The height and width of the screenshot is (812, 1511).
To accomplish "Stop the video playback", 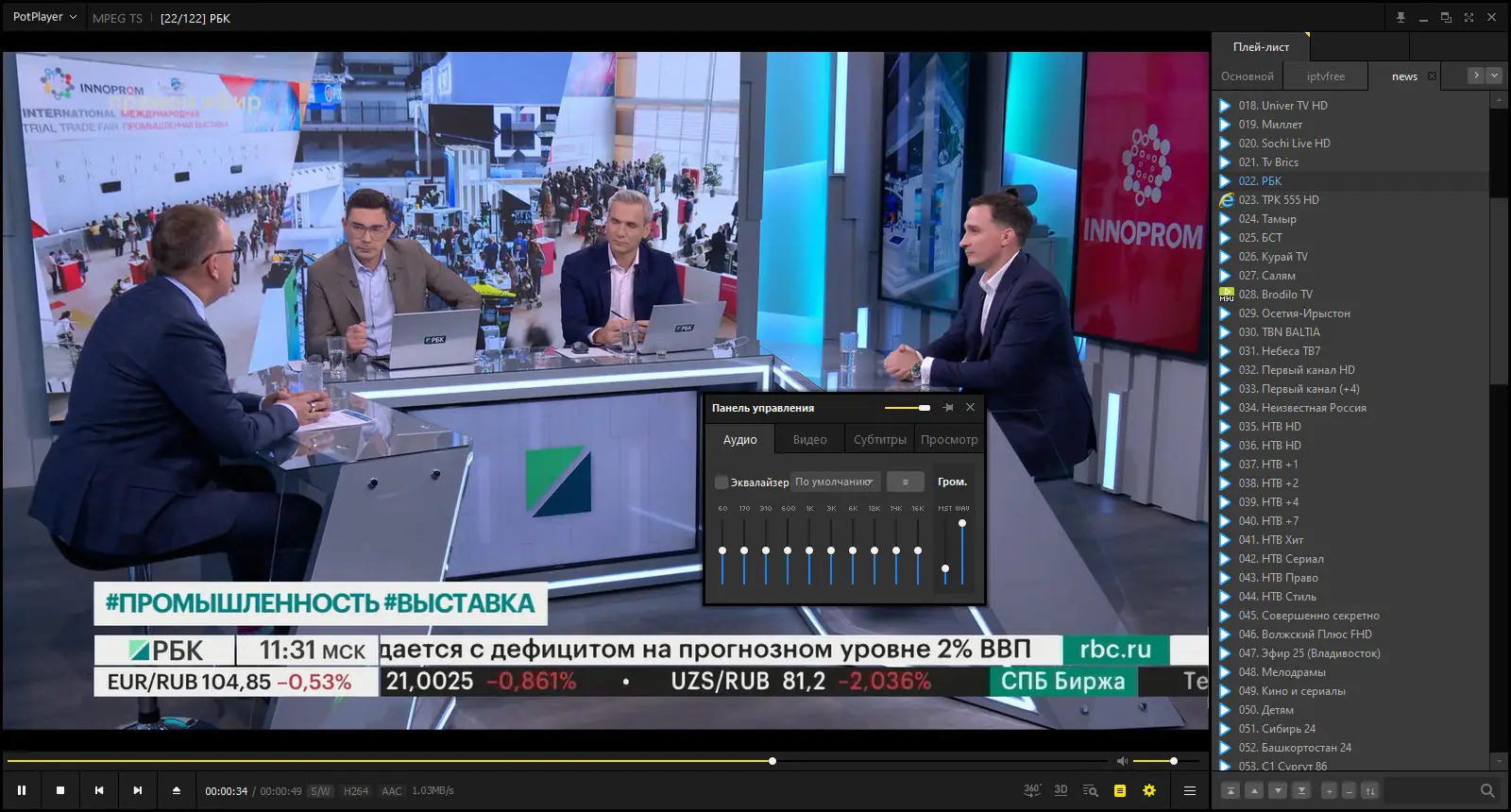I will [60, 790].
